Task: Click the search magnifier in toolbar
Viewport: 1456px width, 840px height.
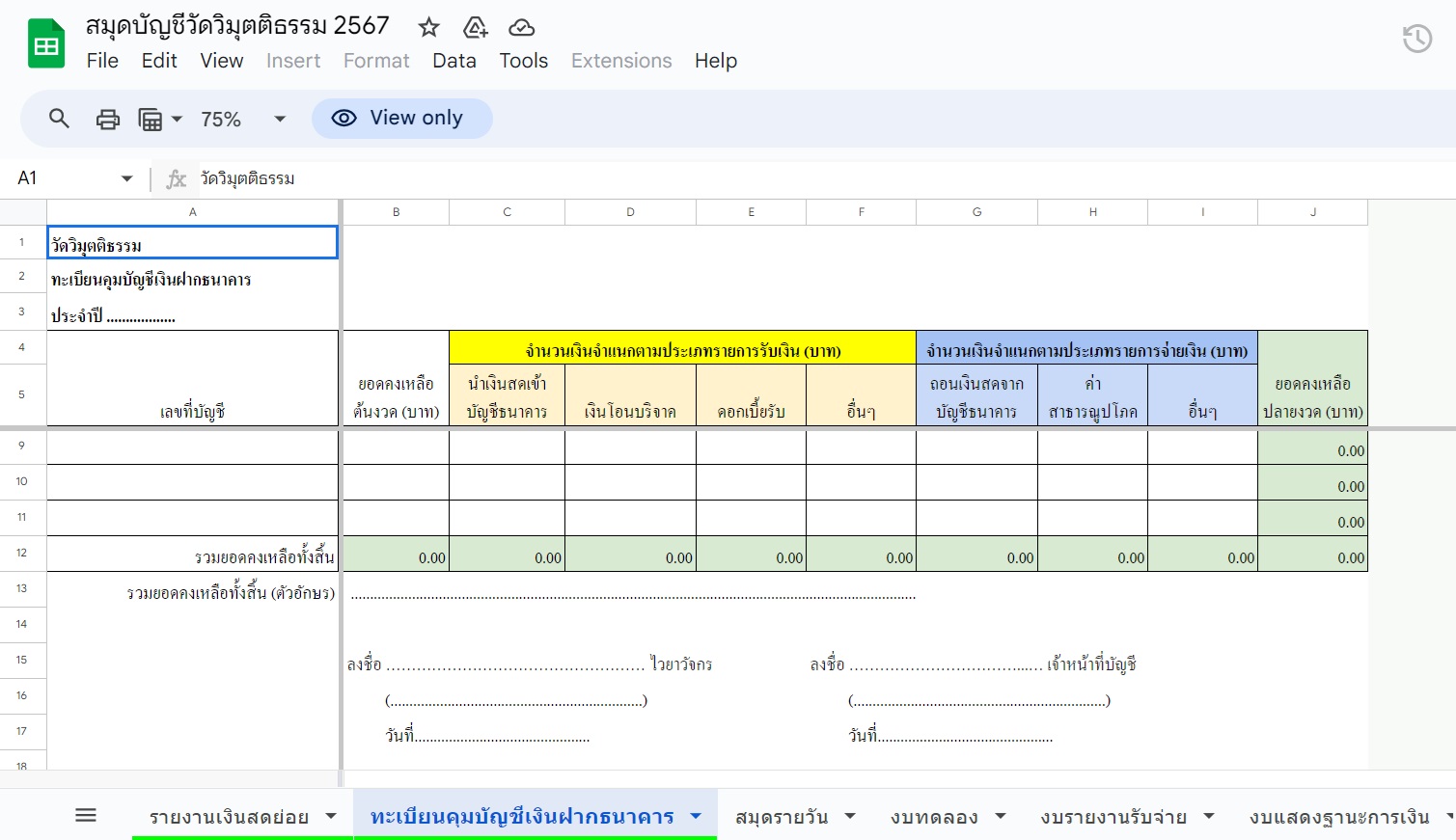Action: click(60, 119)
